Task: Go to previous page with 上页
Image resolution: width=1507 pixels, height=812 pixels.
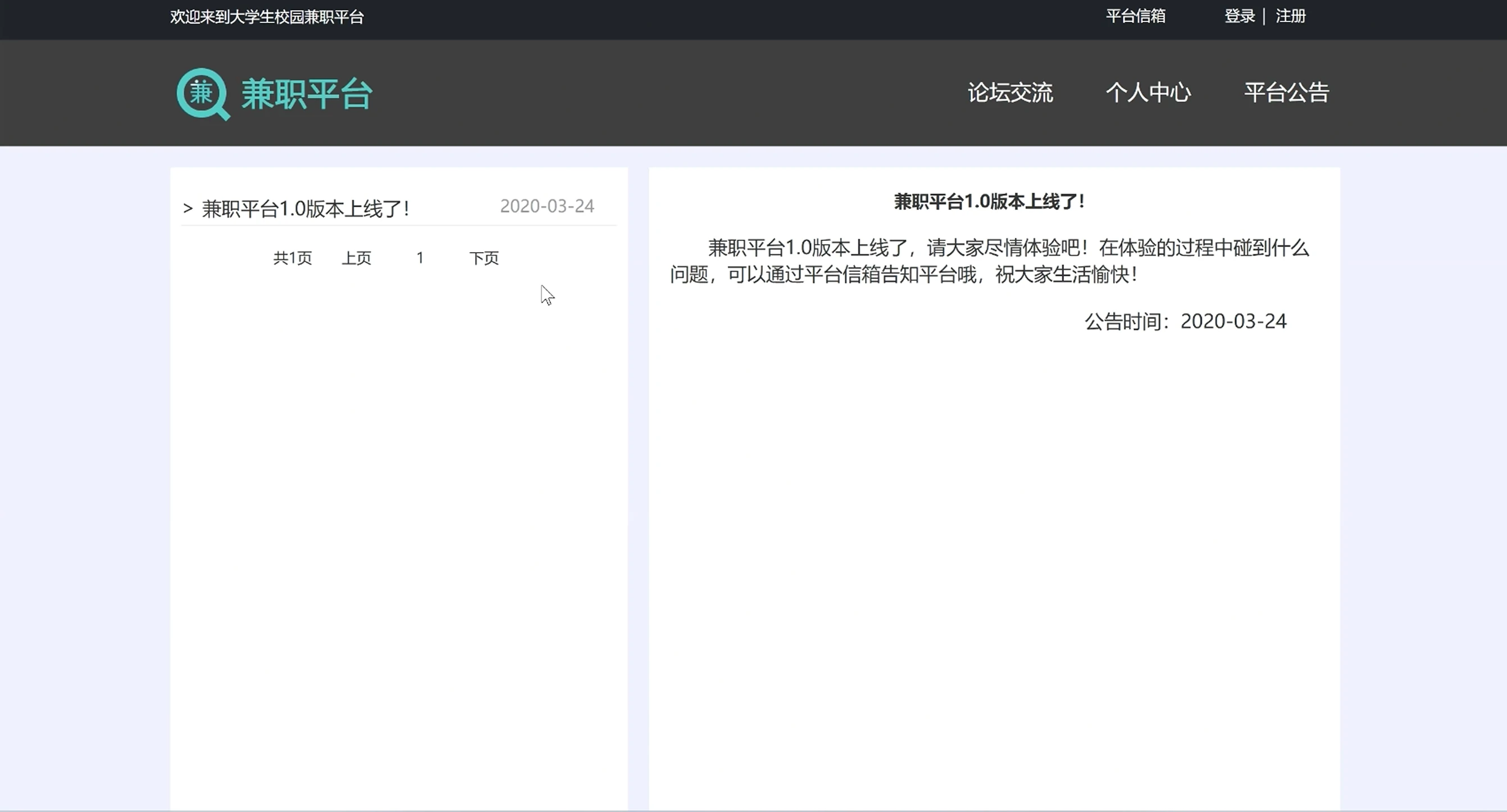Action: click(356, 258)
